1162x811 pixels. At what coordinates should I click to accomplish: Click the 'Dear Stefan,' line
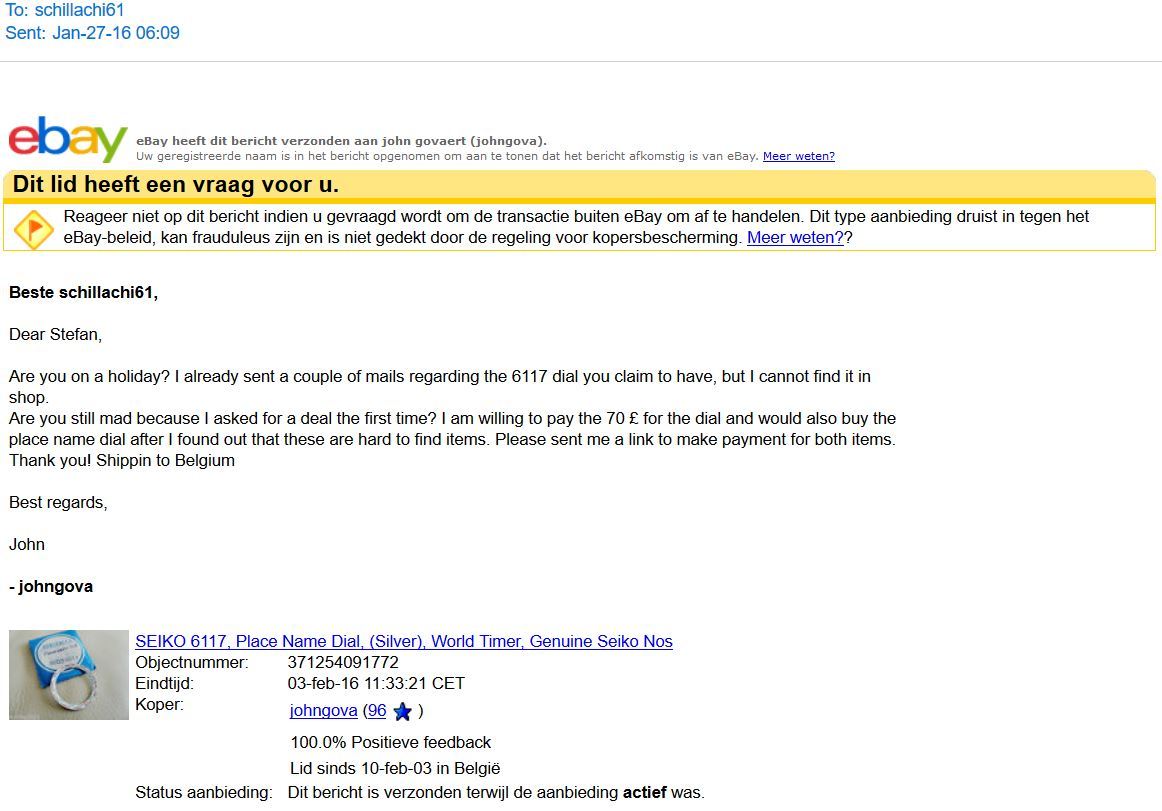click(x=56, y=335)
